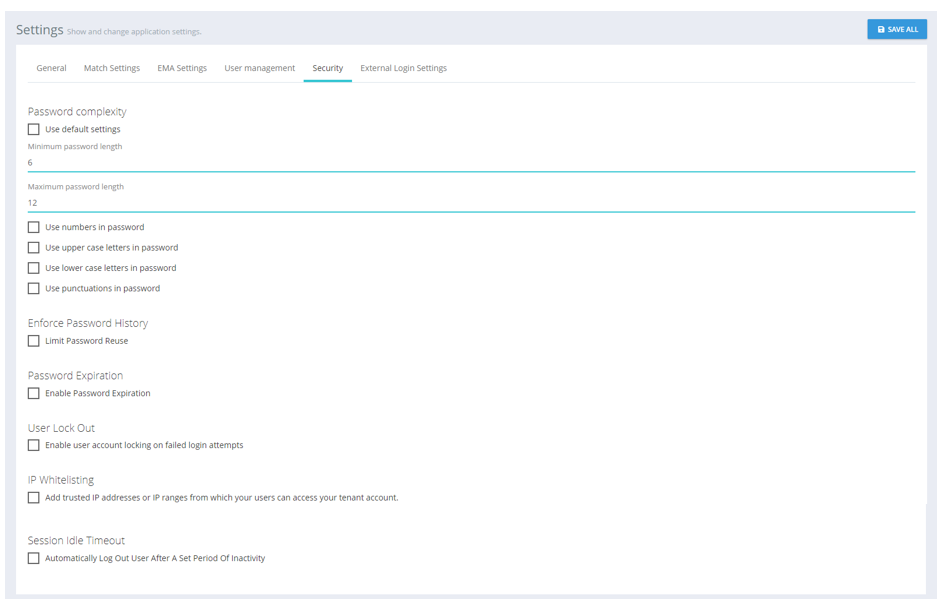Viewport: 940px width, 607px height.
Task: Go to User management tab
Action: [x=259, y=68]
